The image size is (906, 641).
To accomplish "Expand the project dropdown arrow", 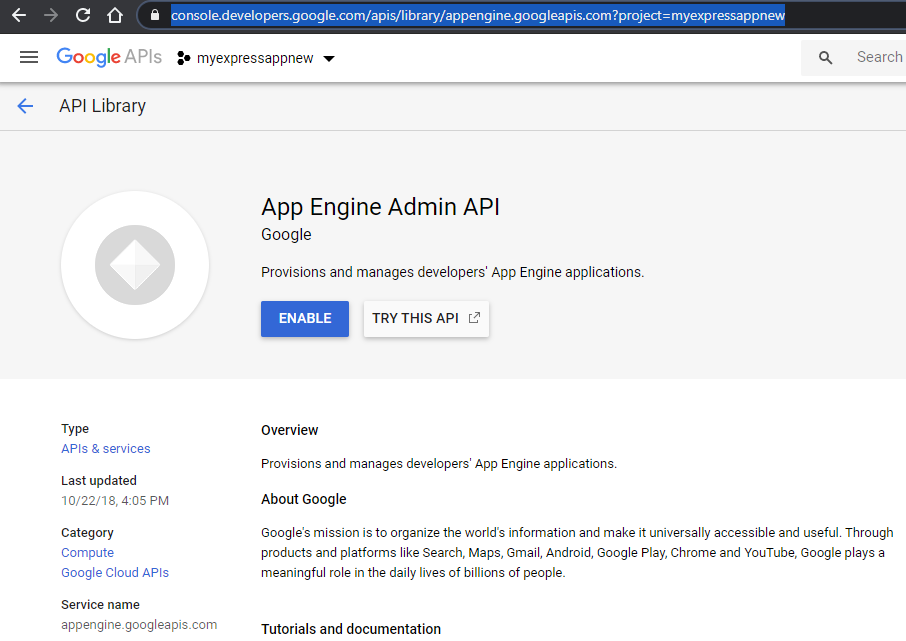I will (329, 58).
